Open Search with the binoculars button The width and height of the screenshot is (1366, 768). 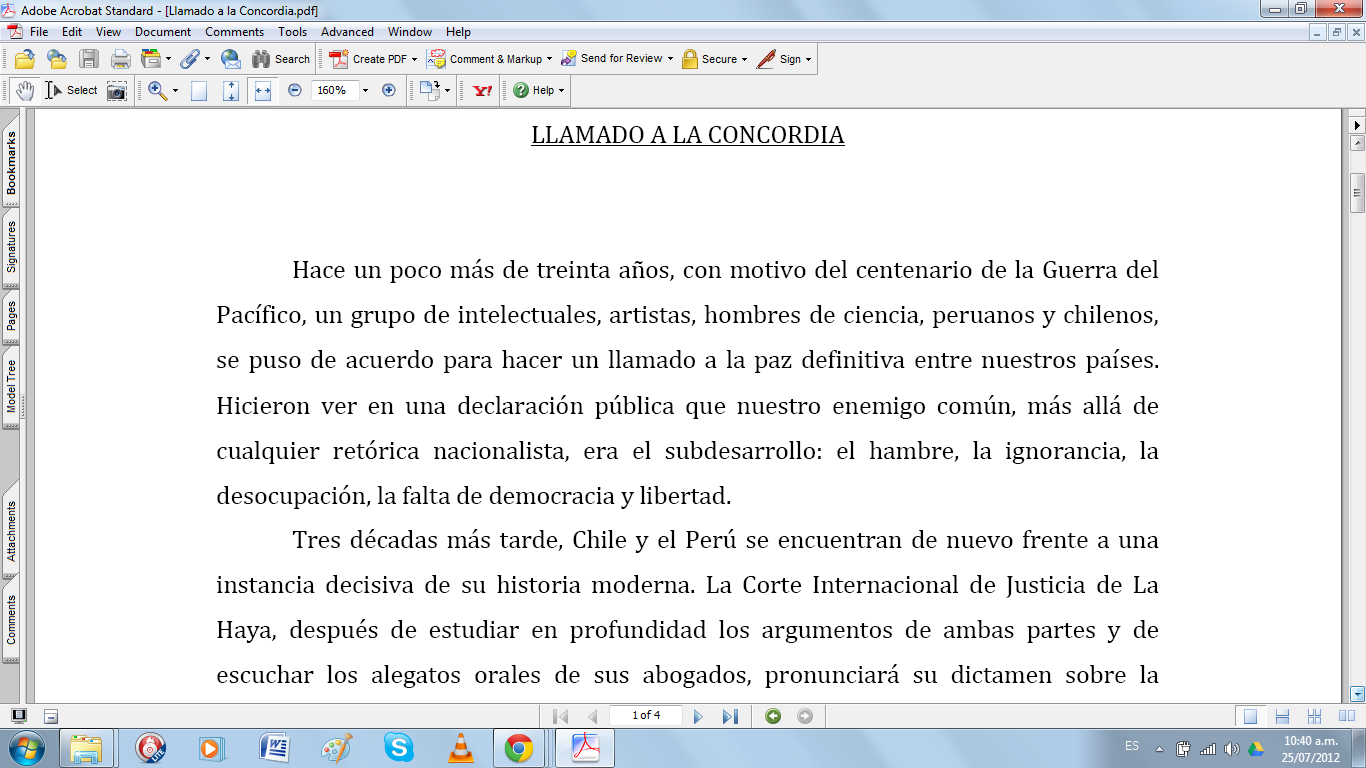(281, 59)
